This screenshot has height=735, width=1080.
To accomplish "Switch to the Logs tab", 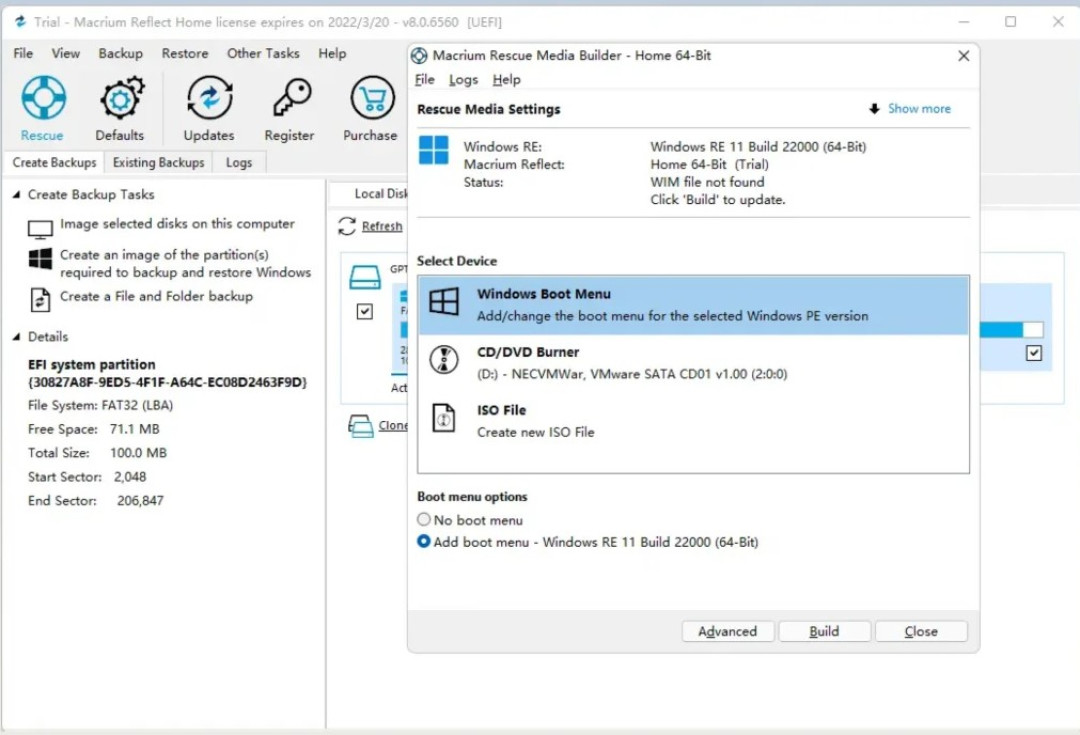I will point(239,163).
